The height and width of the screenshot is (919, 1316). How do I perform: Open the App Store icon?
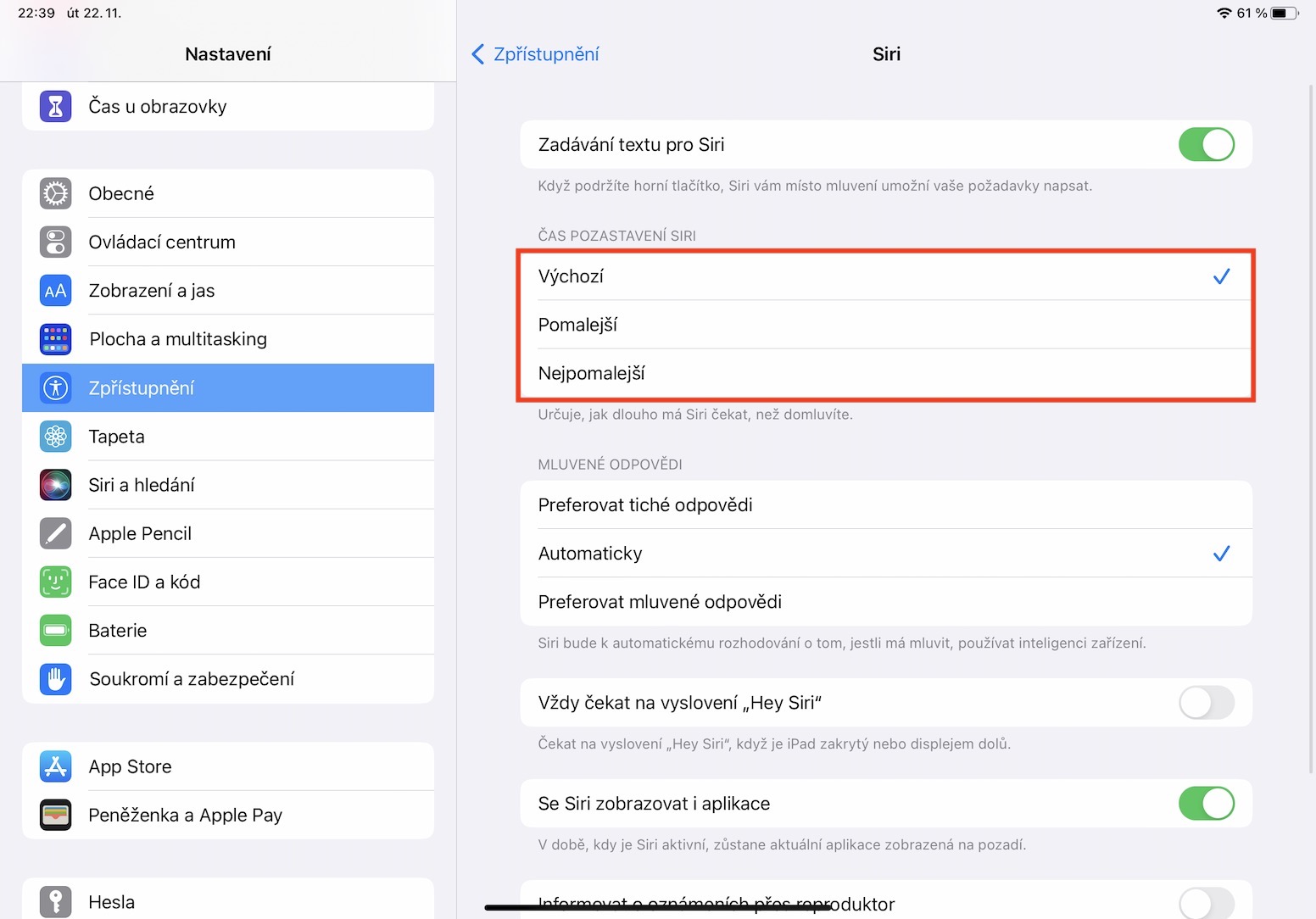[56, 766]
